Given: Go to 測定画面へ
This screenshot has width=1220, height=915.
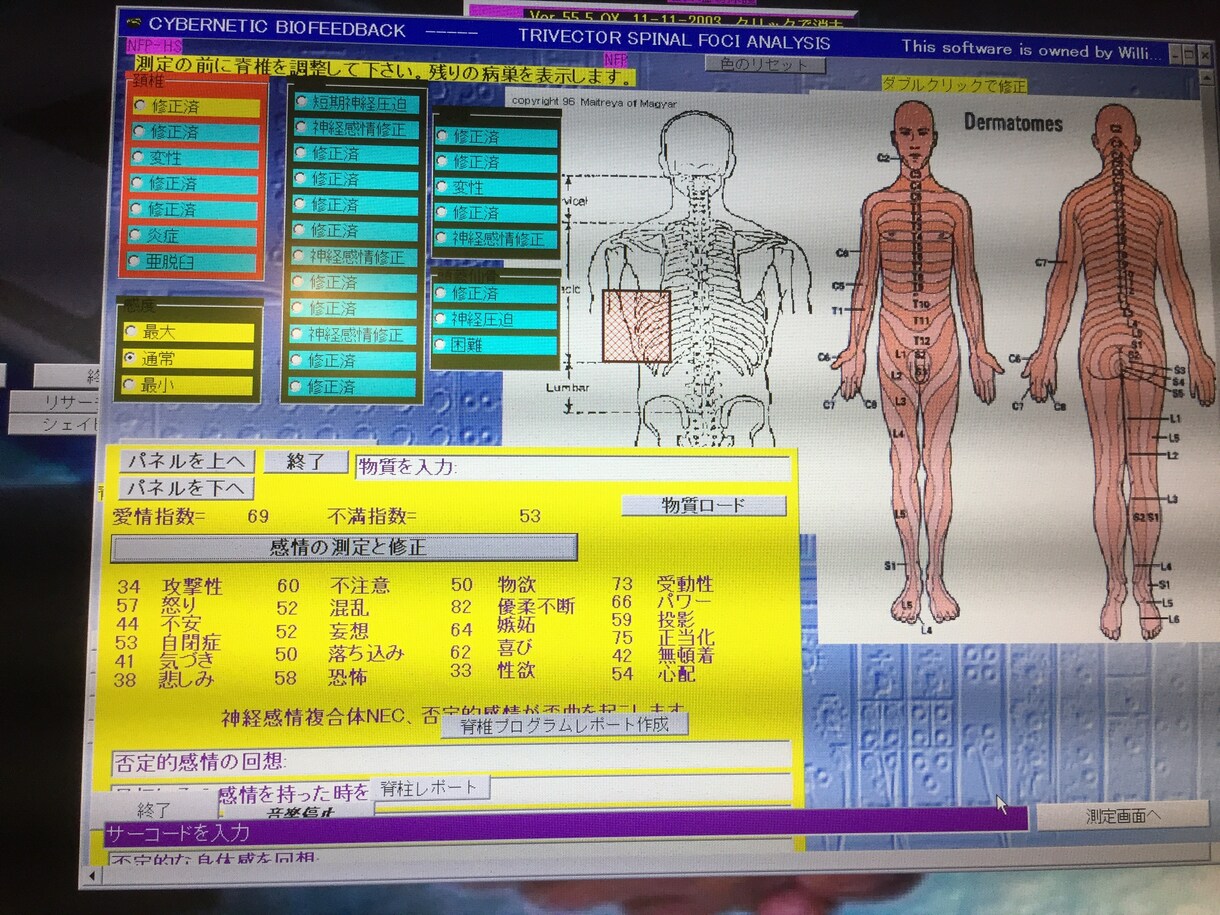Looking at the screenshot, I should point(1122,815).
